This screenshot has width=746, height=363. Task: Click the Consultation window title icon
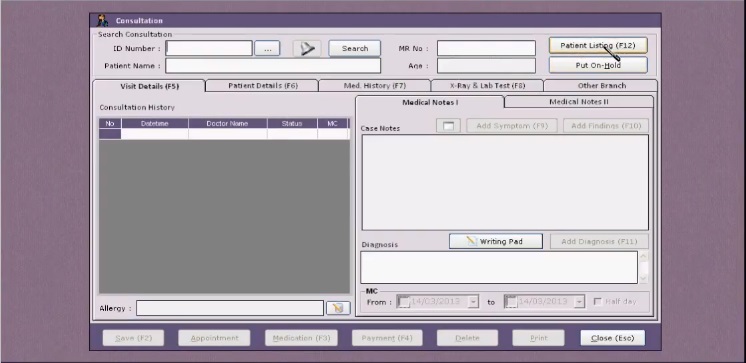102,20
